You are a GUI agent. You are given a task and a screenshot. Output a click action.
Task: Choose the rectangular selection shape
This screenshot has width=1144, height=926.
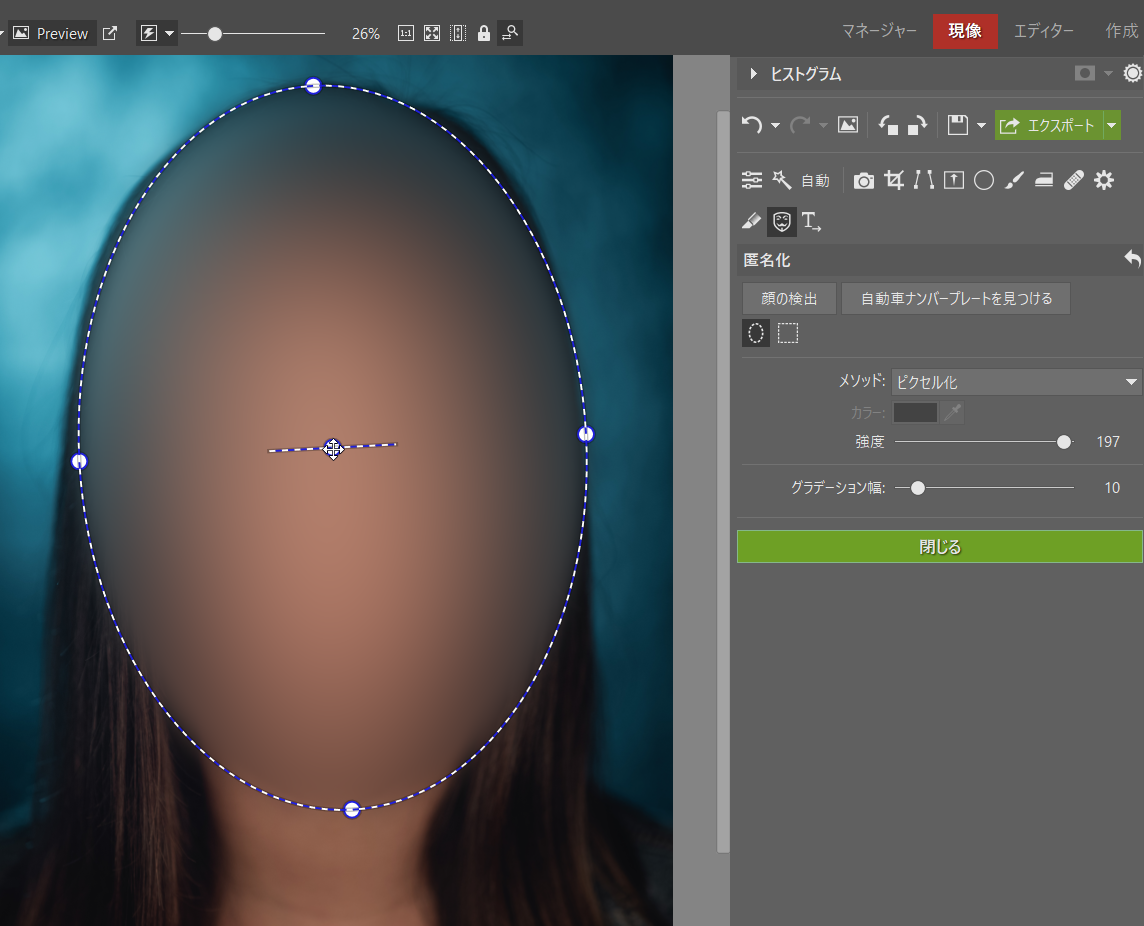(788, 333)
